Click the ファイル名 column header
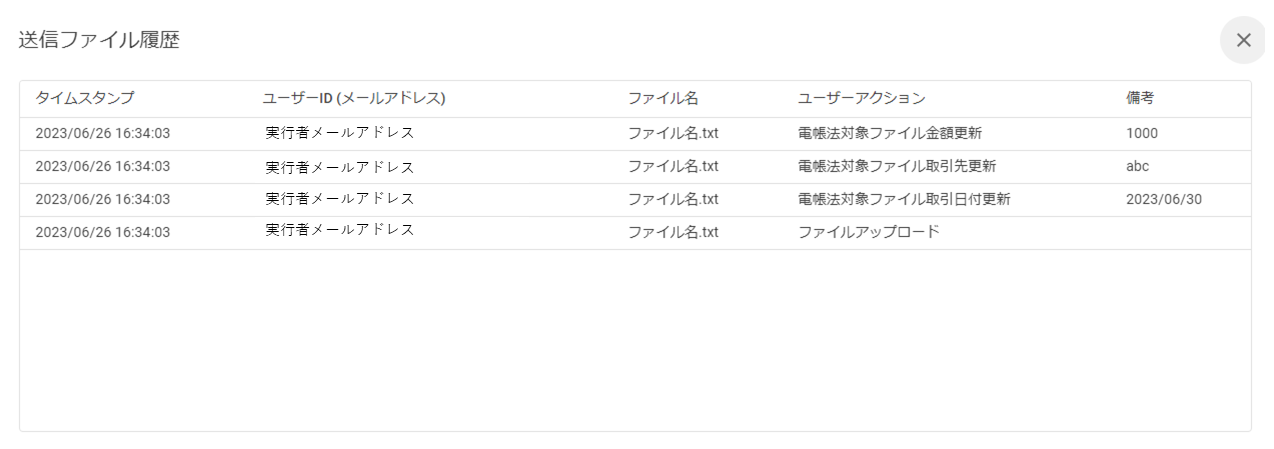 point(662,98)
